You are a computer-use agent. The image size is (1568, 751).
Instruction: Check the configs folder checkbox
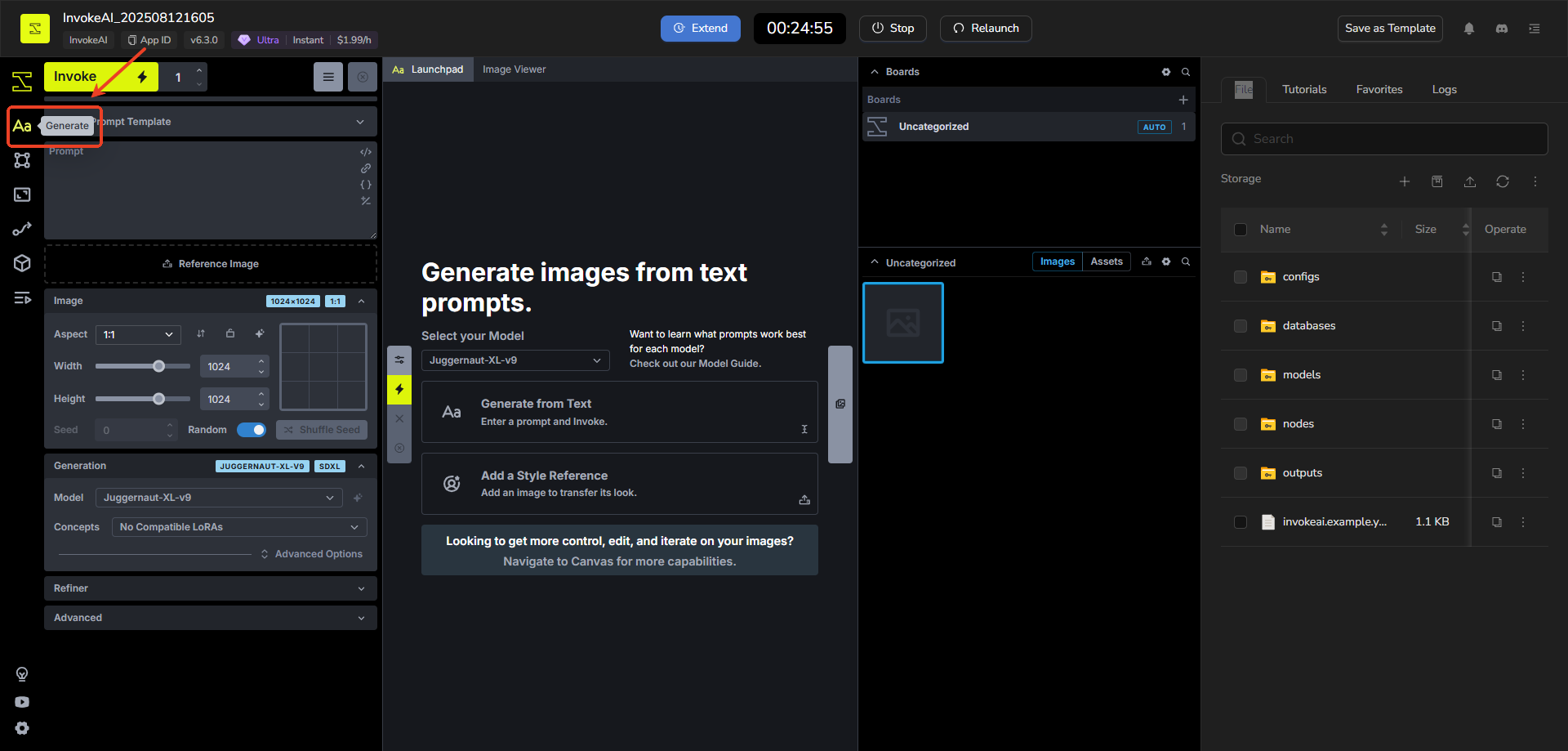click(1241, 277)
